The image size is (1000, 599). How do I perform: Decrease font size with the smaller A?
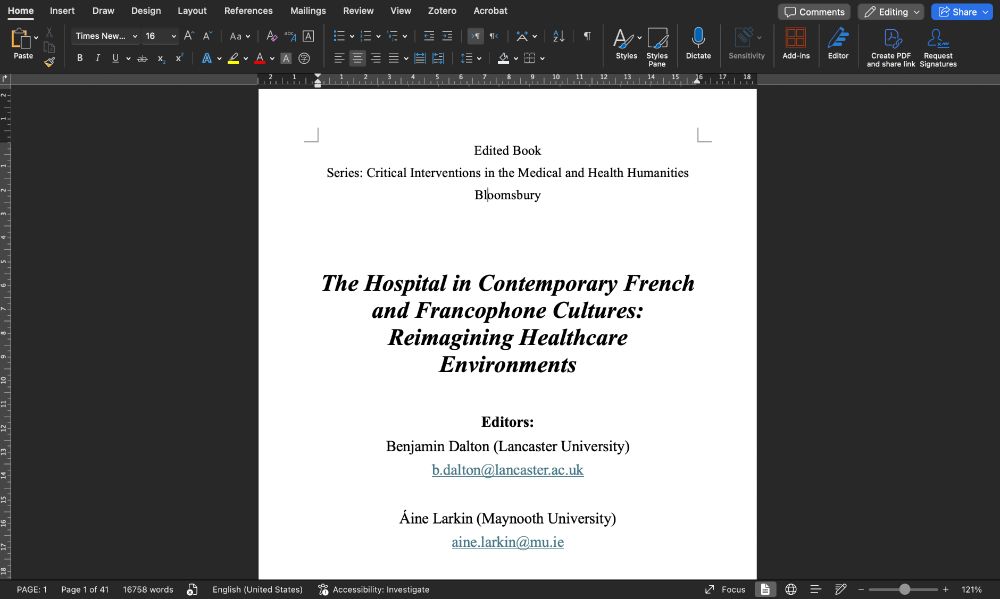click(207, 36)
